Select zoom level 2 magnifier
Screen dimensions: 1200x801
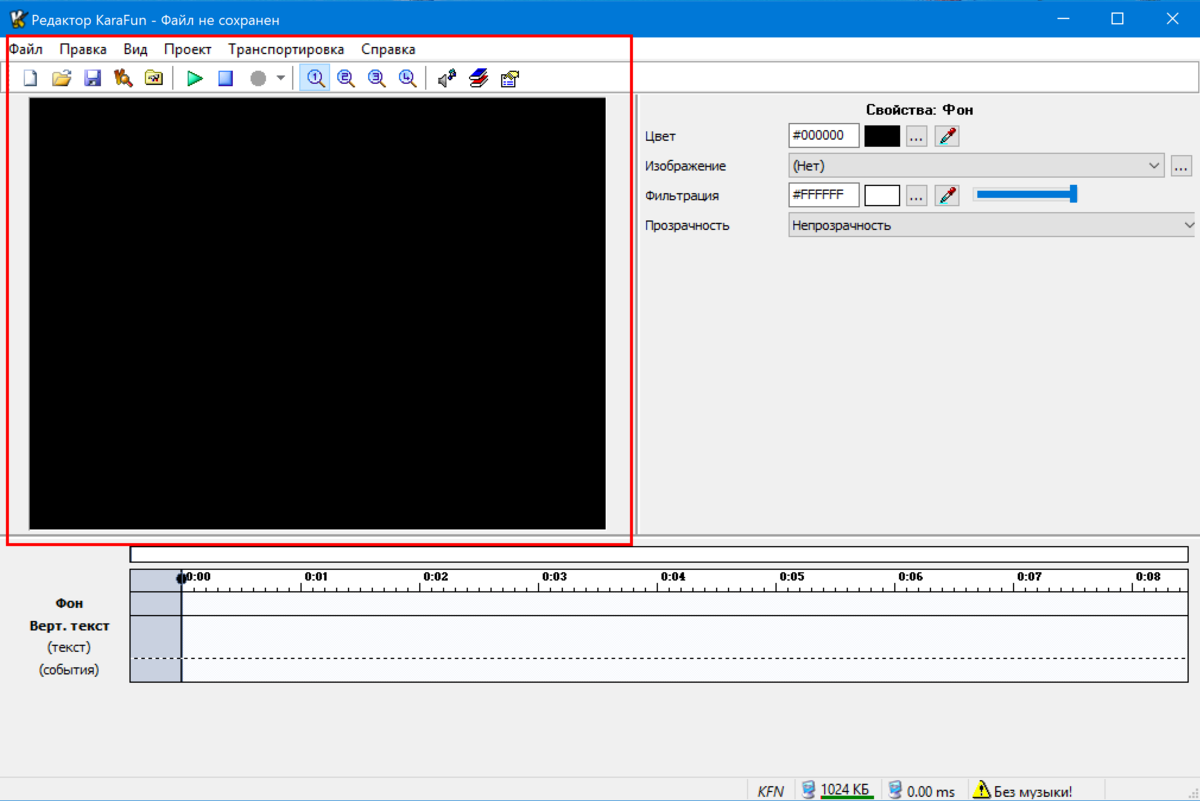click(346, 78)
